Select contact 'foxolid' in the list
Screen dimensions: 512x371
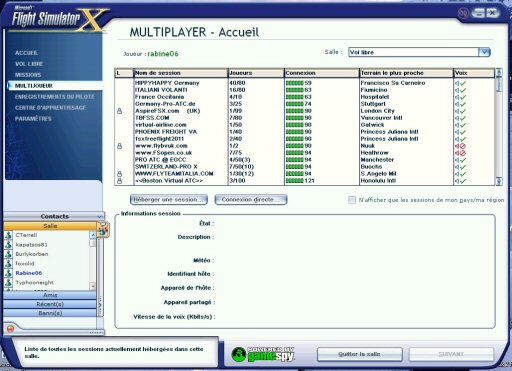[x=25, y=264]
